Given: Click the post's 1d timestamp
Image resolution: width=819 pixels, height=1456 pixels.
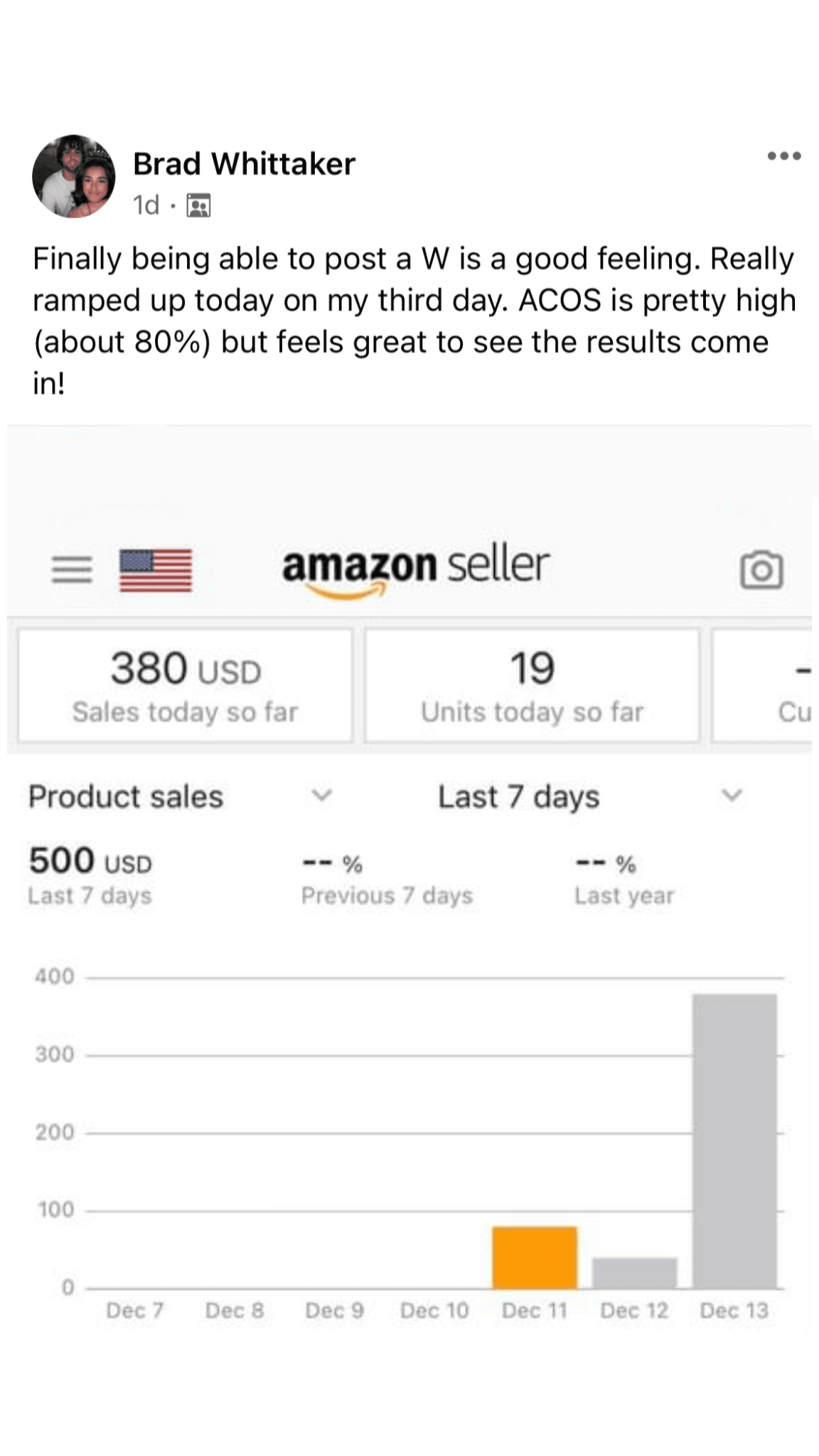Looking at the screenshot, I should click(146, 205).
